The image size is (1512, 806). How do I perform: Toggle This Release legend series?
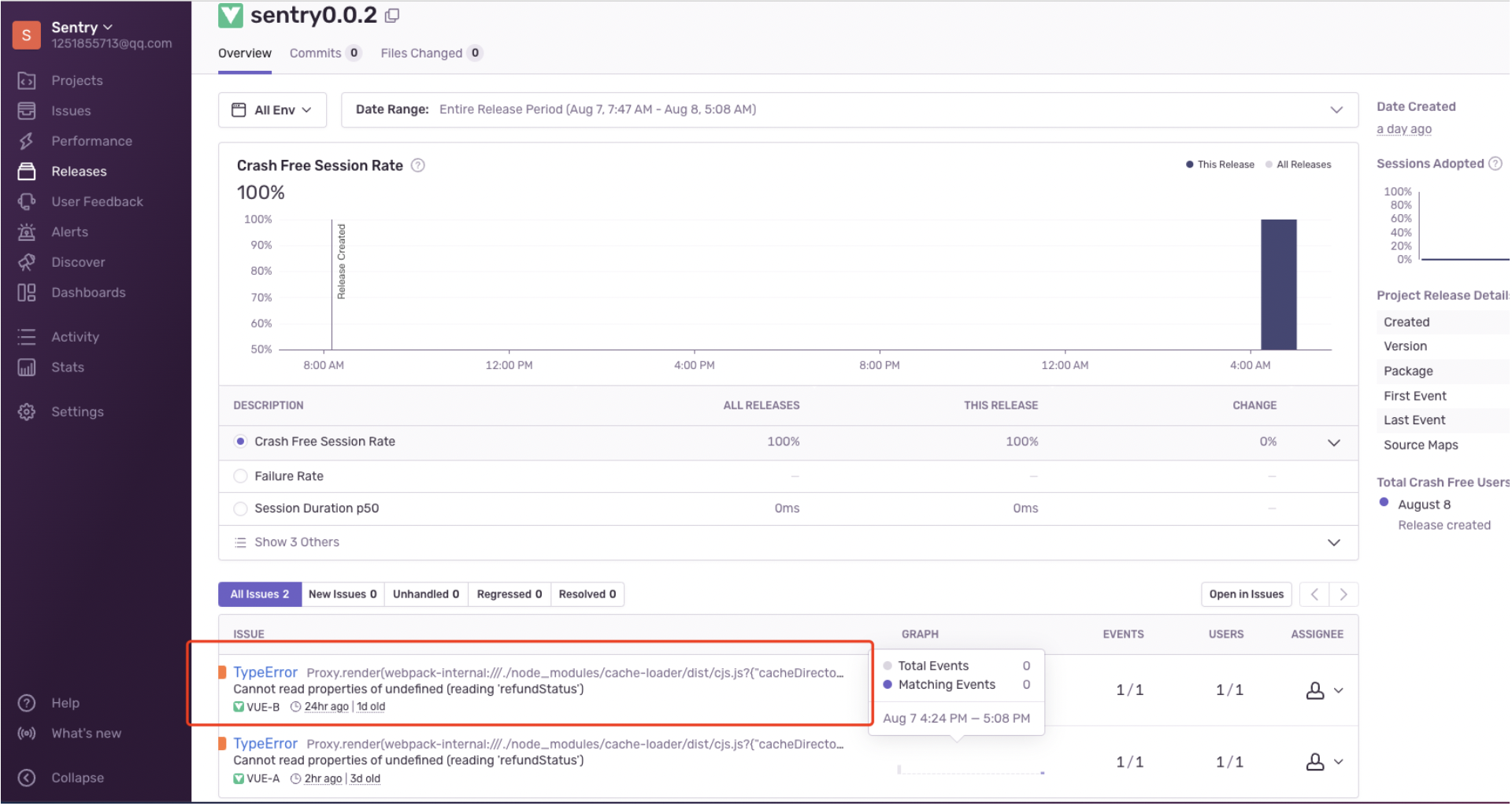(x=1220, y=165)
